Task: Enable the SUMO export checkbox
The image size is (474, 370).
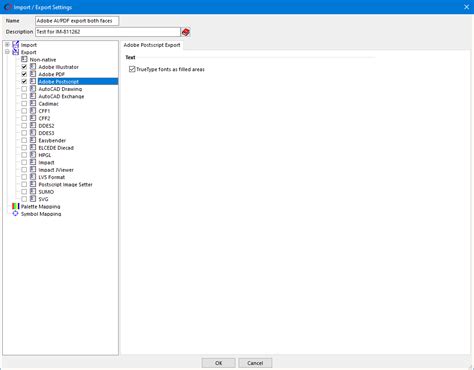Action: [24, 191]
